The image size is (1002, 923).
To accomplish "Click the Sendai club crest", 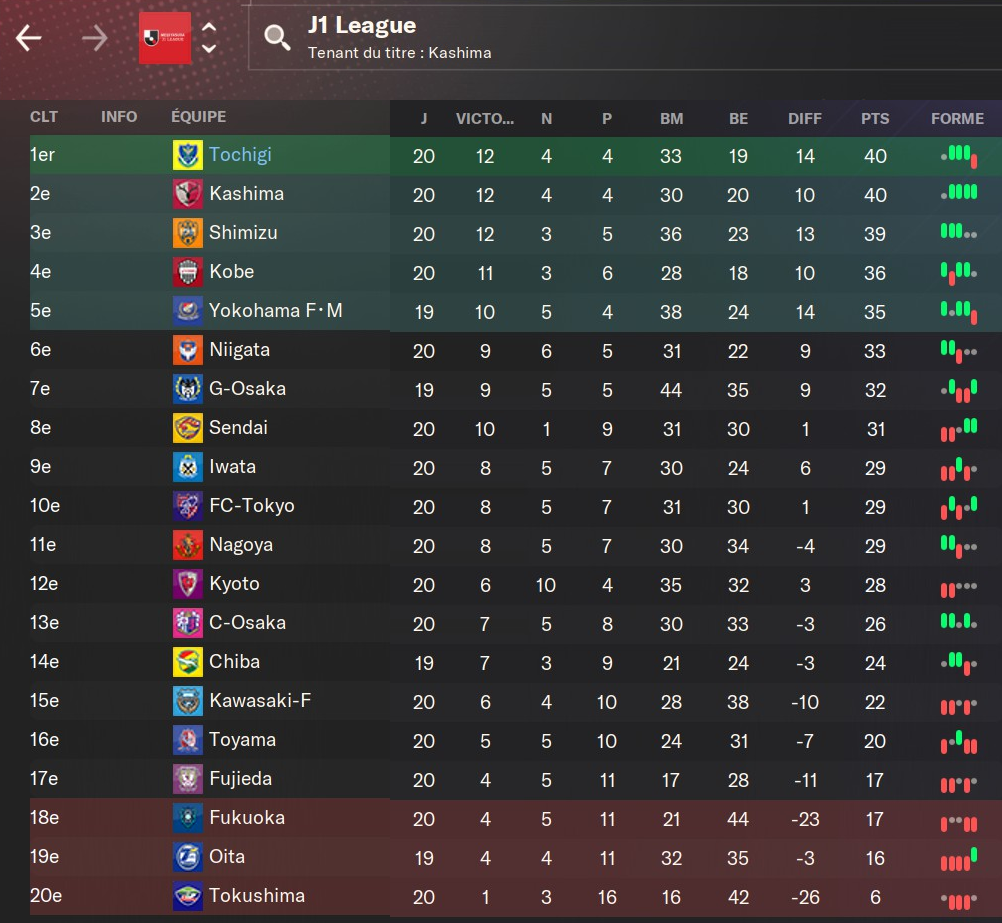I will pos(188,429).
